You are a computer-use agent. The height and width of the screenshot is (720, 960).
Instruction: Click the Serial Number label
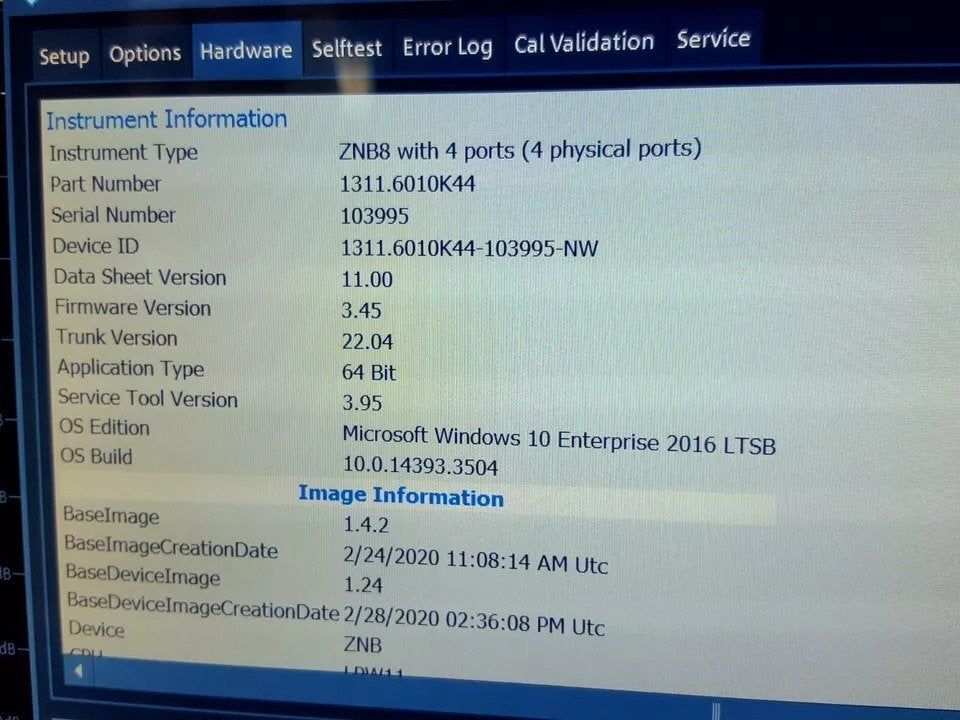click(113, 215)
